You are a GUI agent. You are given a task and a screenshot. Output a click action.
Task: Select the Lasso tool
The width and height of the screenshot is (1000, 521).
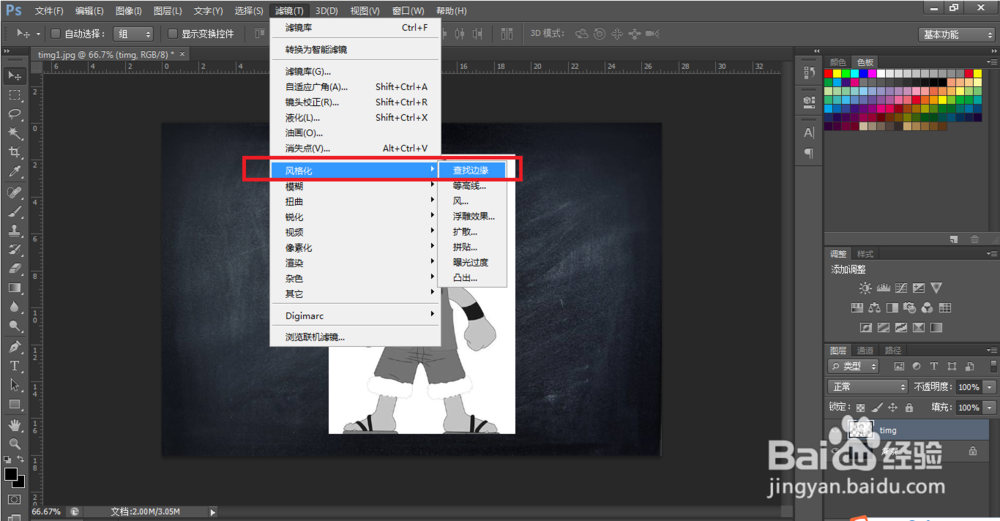(14, 114)
